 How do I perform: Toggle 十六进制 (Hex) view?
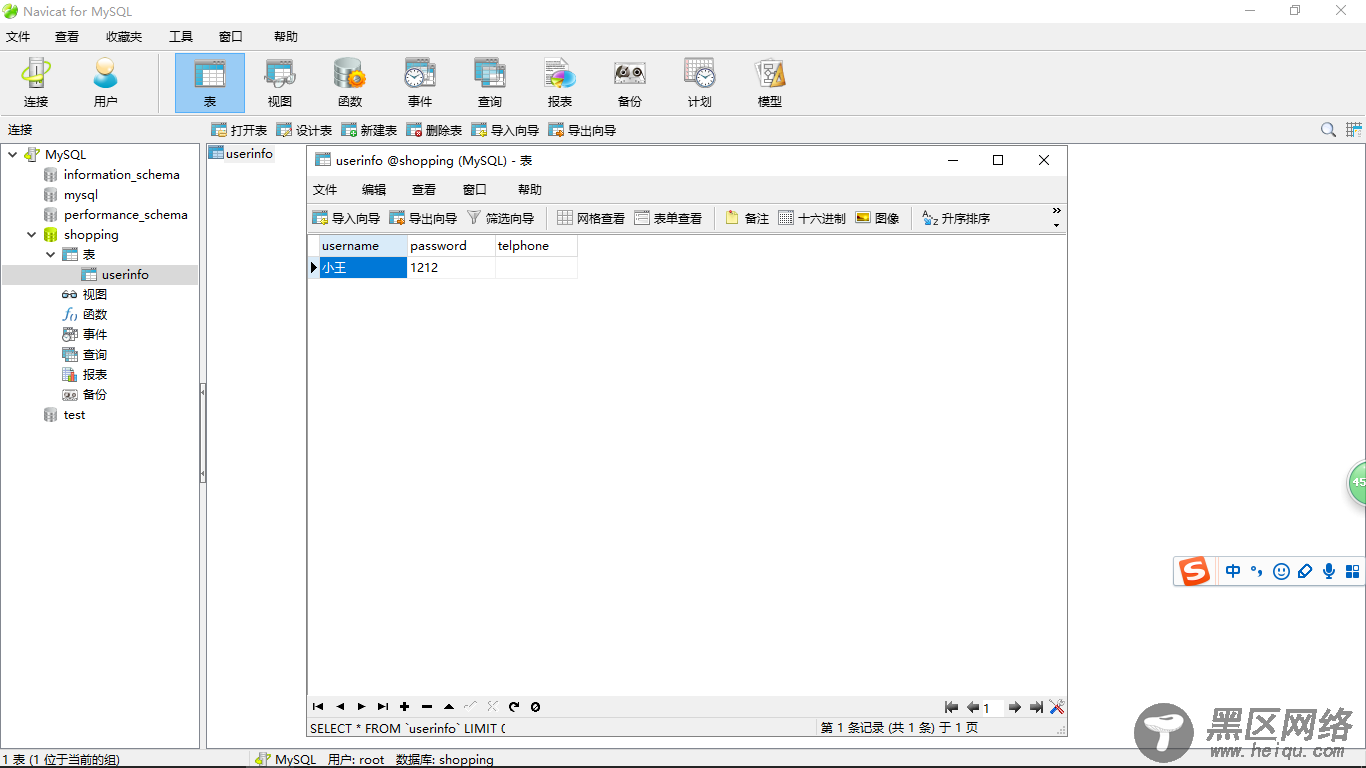tap(812, 218)
